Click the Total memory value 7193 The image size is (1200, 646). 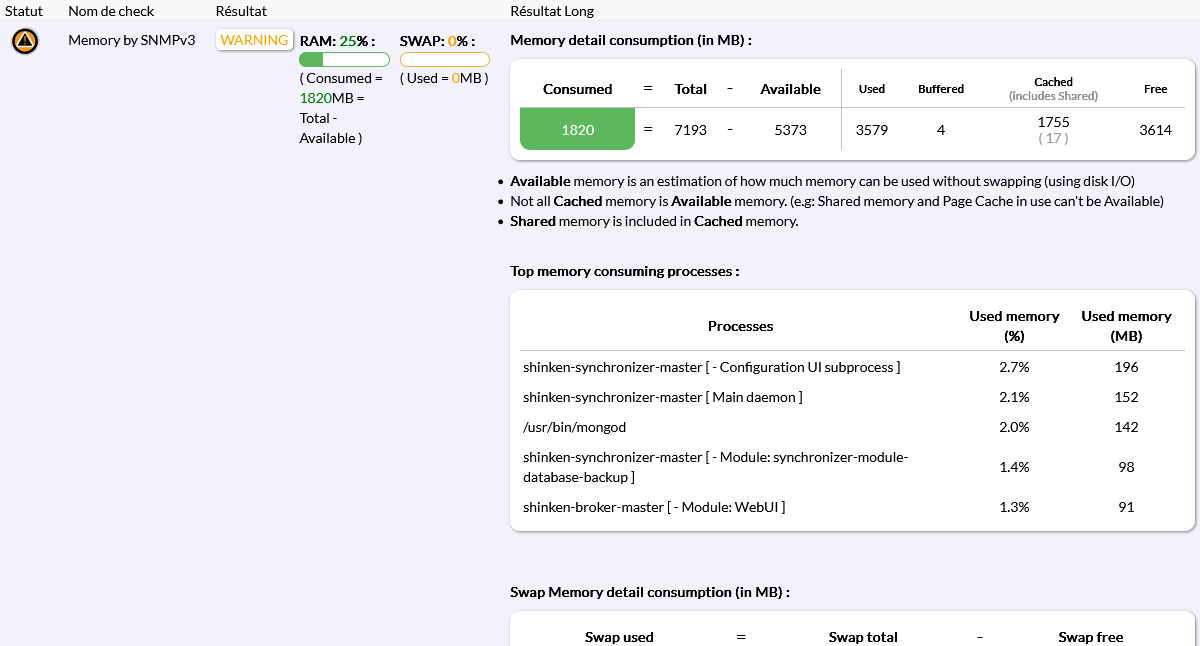pyautogui.click(x=690, y=130)
